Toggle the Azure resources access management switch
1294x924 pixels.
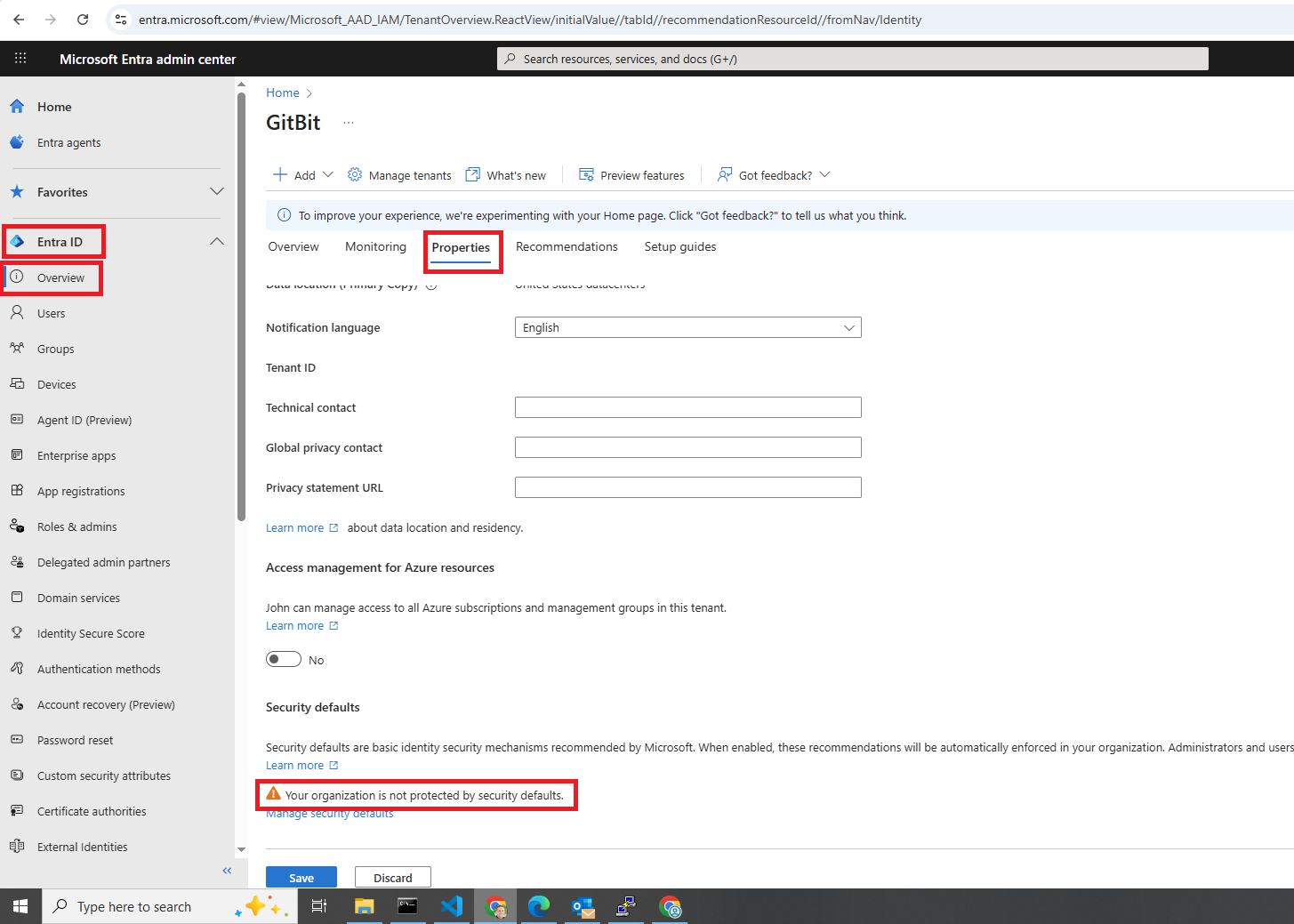click(283, 659)
